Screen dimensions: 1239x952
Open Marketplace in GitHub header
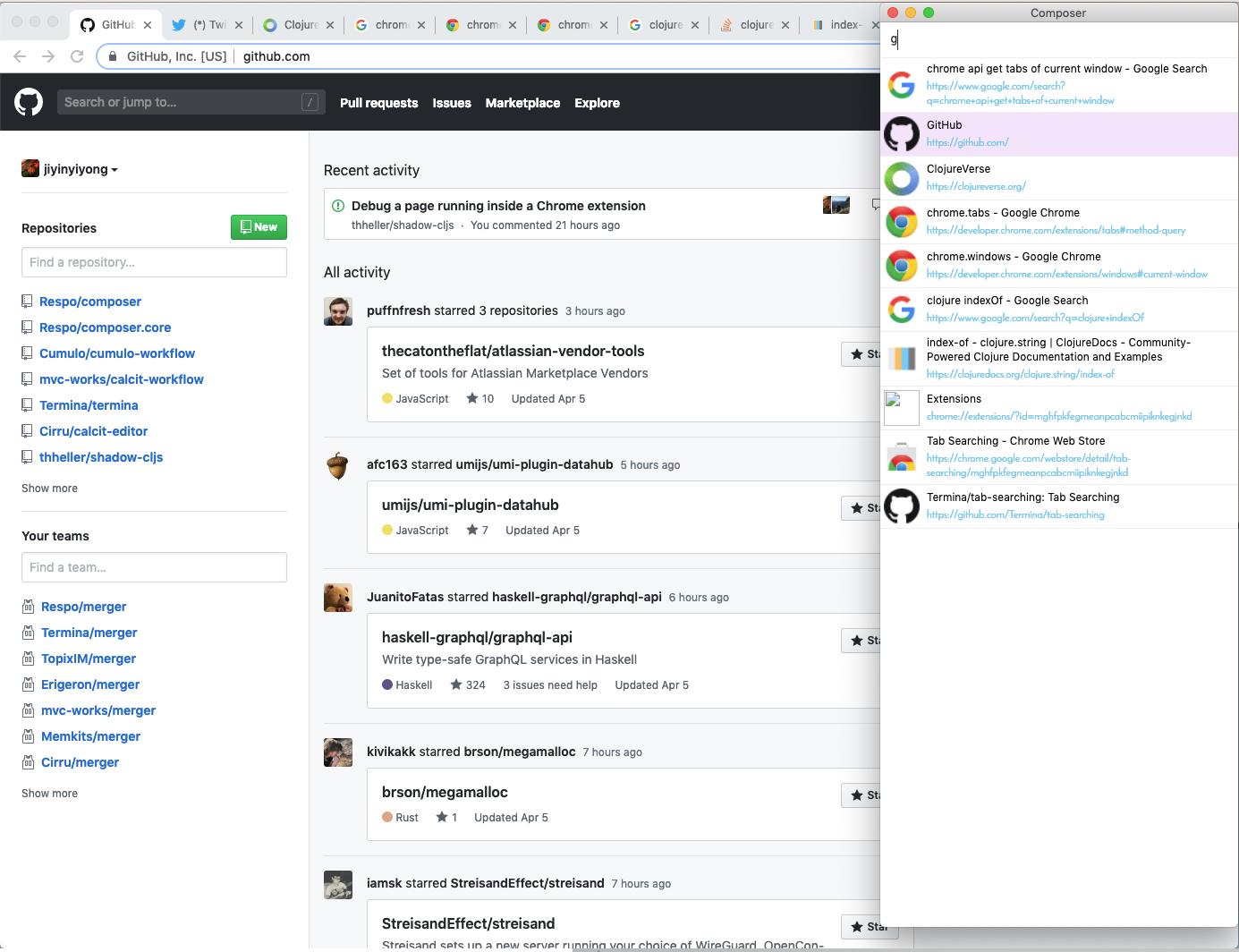point(522,103)
